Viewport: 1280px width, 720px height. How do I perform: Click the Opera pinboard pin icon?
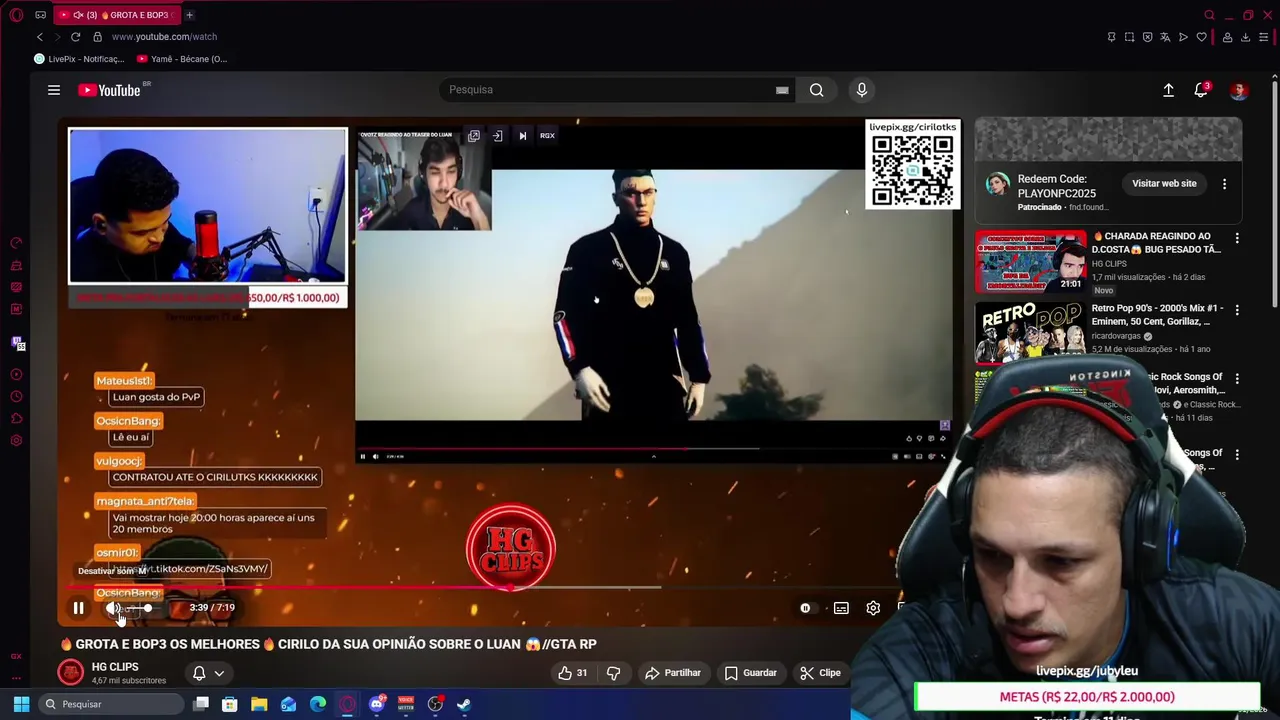click(x=1111, y=37)
